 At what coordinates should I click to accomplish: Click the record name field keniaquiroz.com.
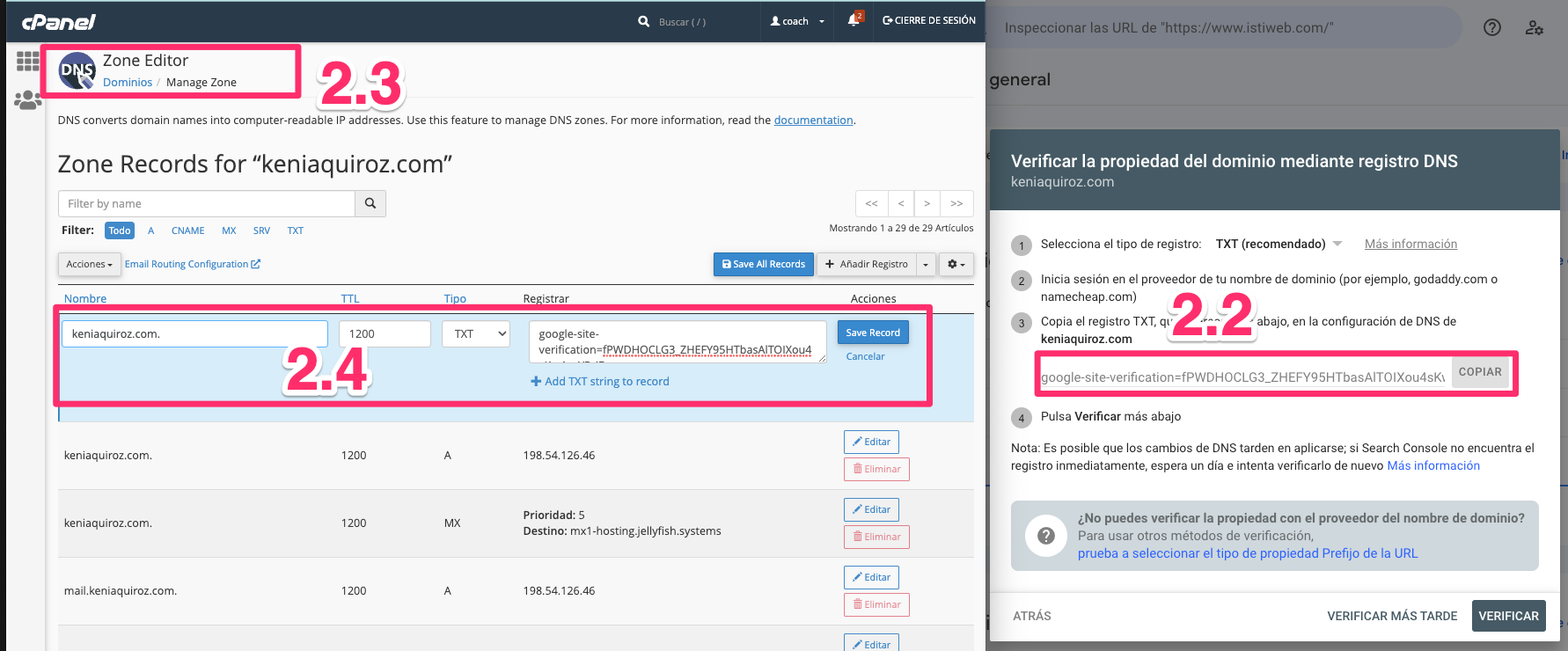pyautogui.click(x=194, y=333)
